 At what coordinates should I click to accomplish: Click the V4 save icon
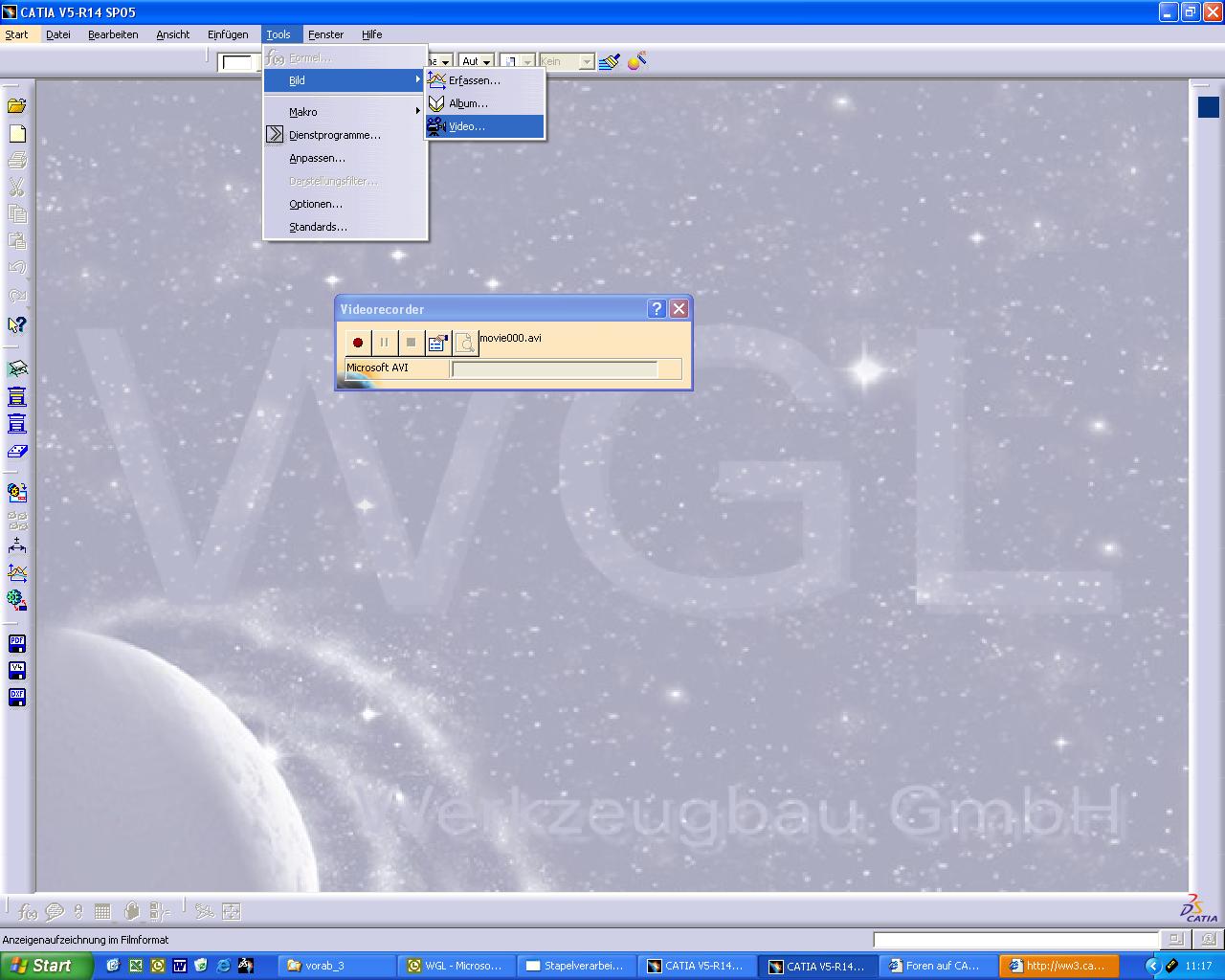(17, 670)
